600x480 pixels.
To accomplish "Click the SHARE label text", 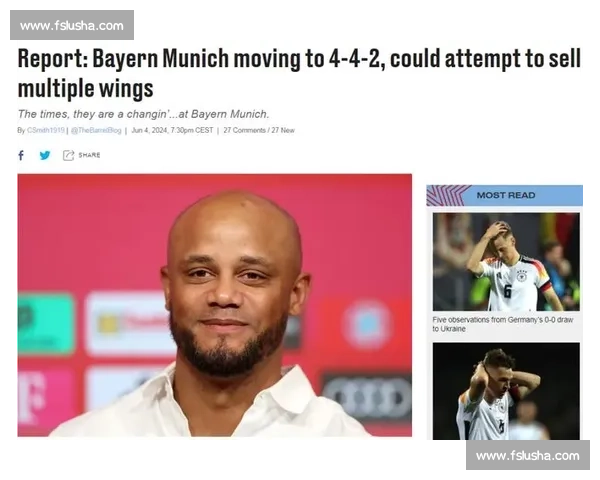I will click(90, 155).
